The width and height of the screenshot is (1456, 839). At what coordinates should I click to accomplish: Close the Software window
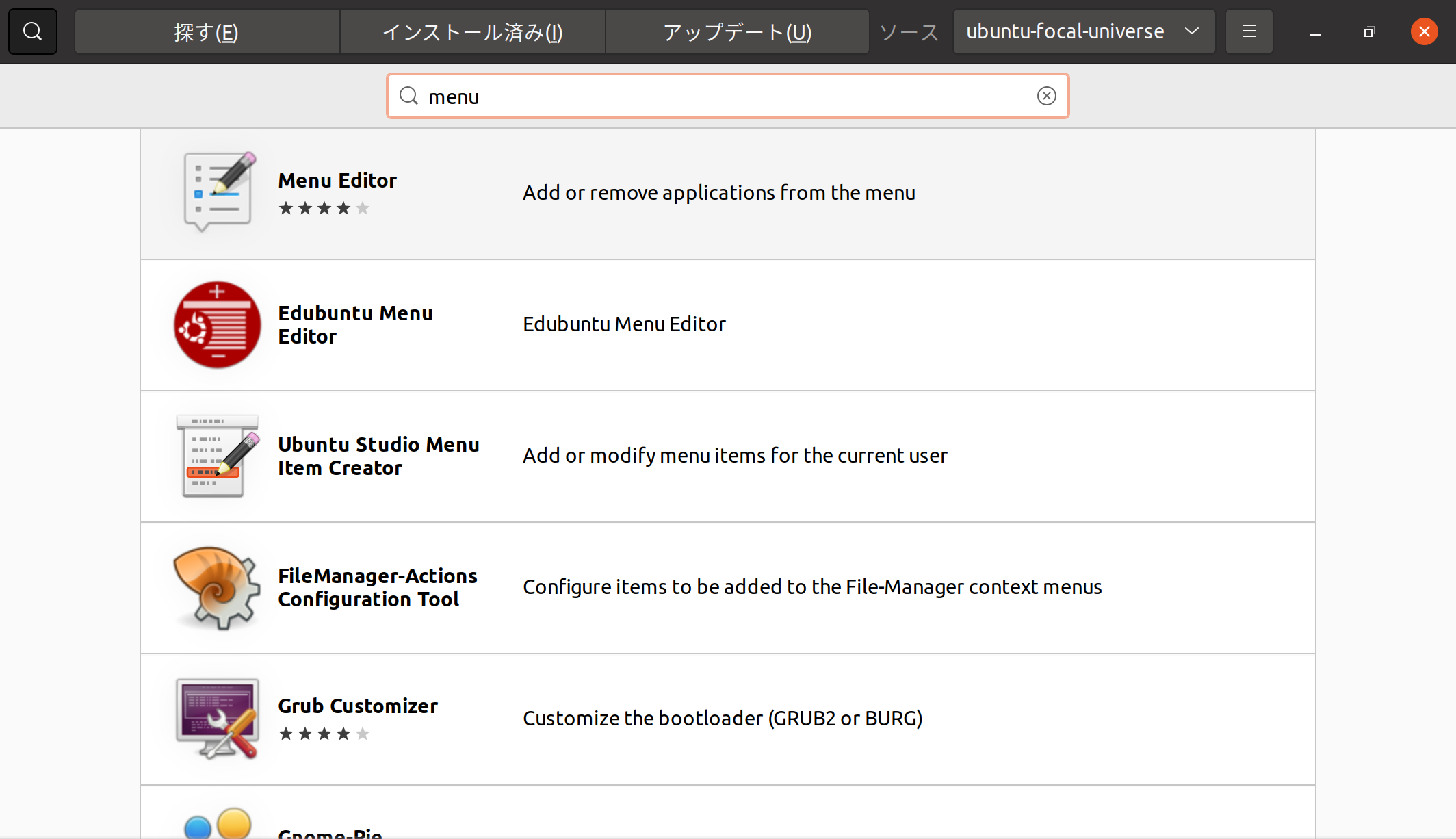[x=1425, y=31]
